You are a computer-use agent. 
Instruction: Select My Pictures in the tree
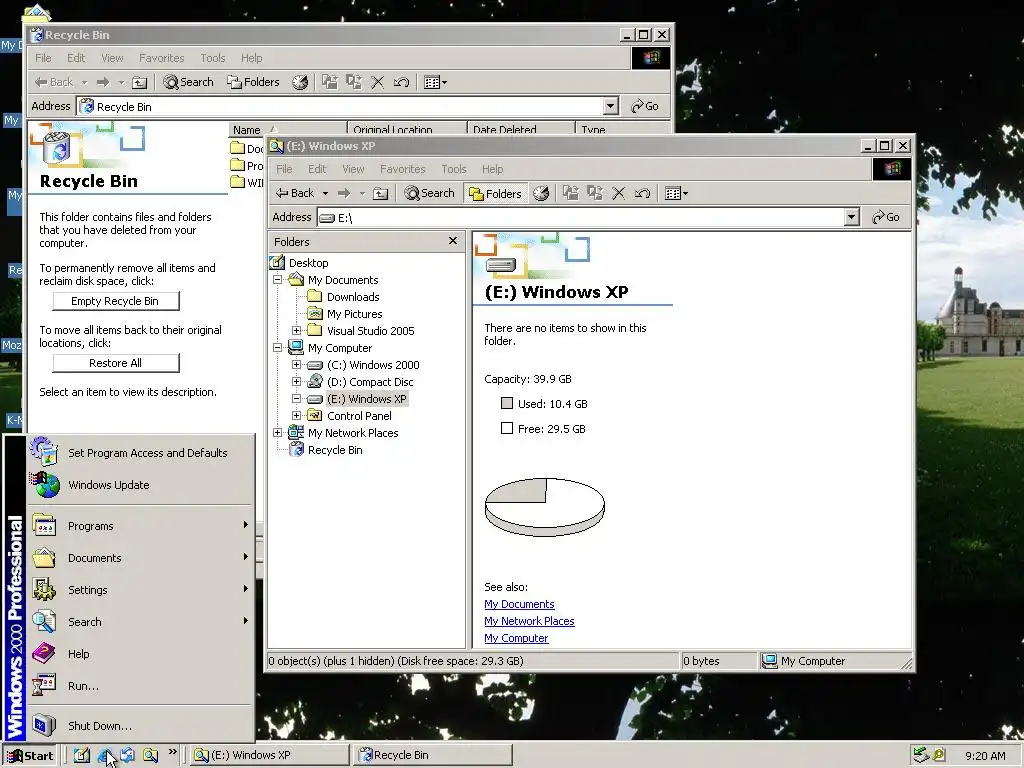354,313
